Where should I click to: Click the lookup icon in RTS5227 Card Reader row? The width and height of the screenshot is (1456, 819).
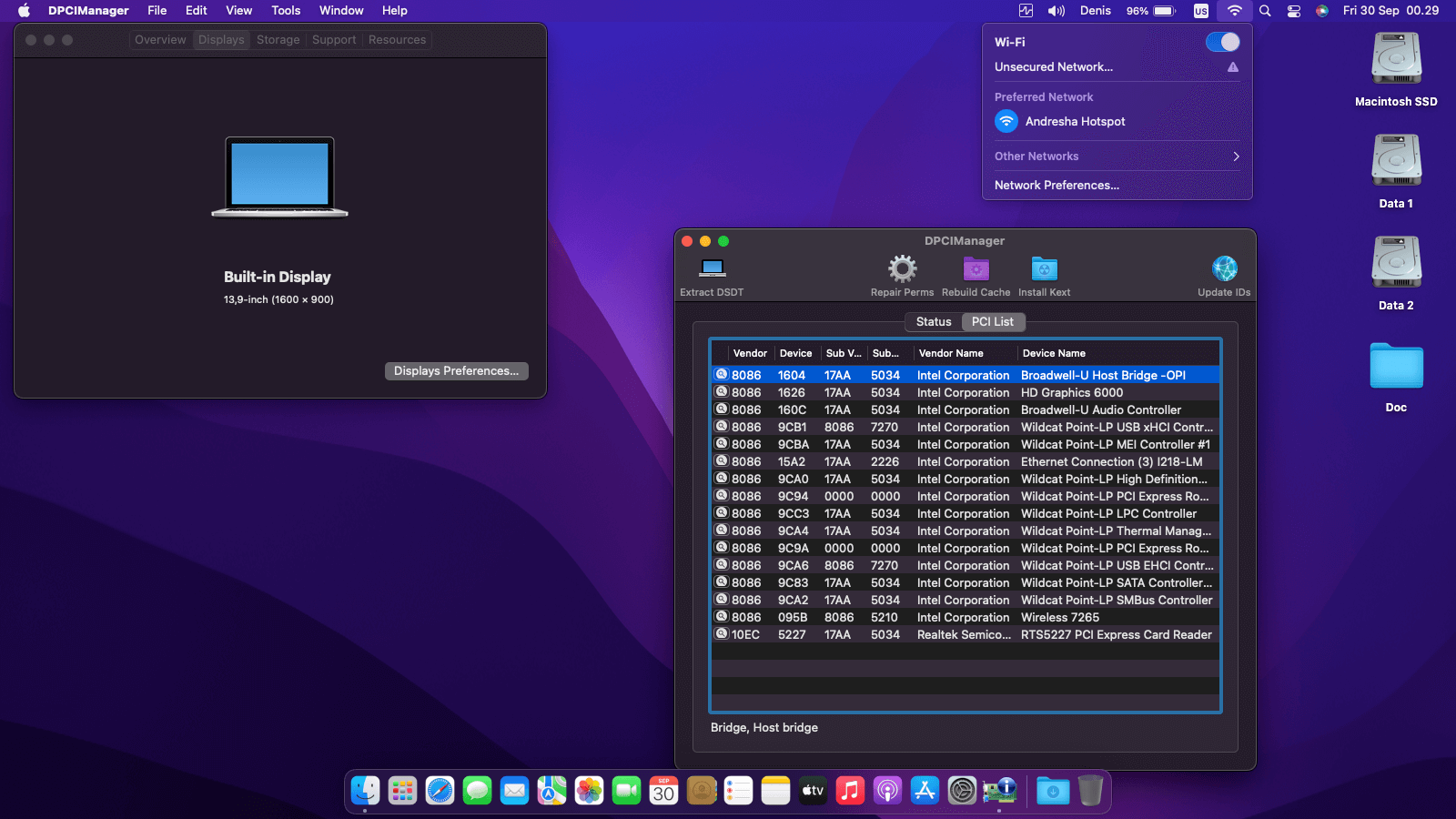tap(722, 634)
